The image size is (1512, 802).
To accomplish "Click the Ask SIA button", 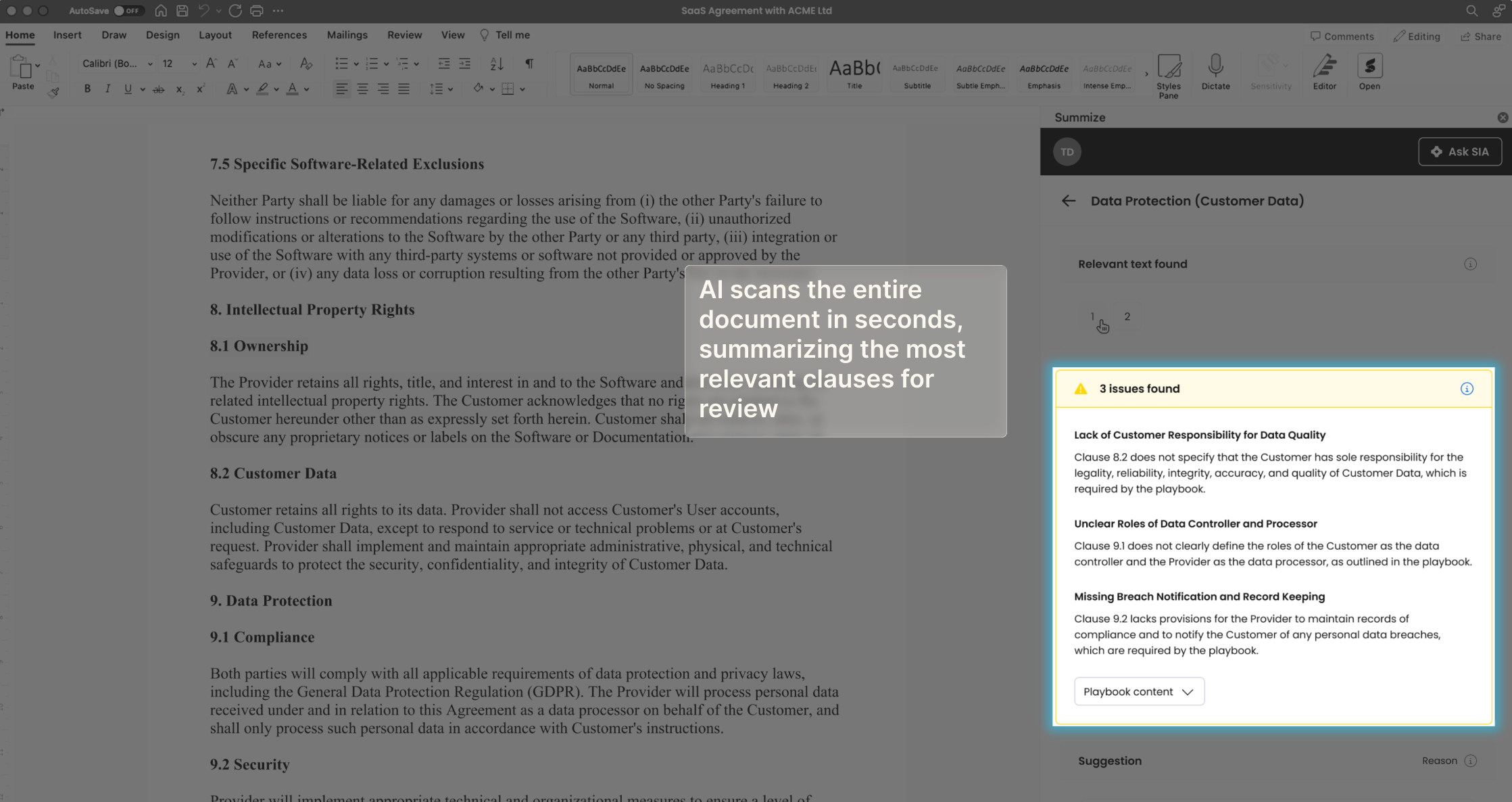I will (1460, 151).
